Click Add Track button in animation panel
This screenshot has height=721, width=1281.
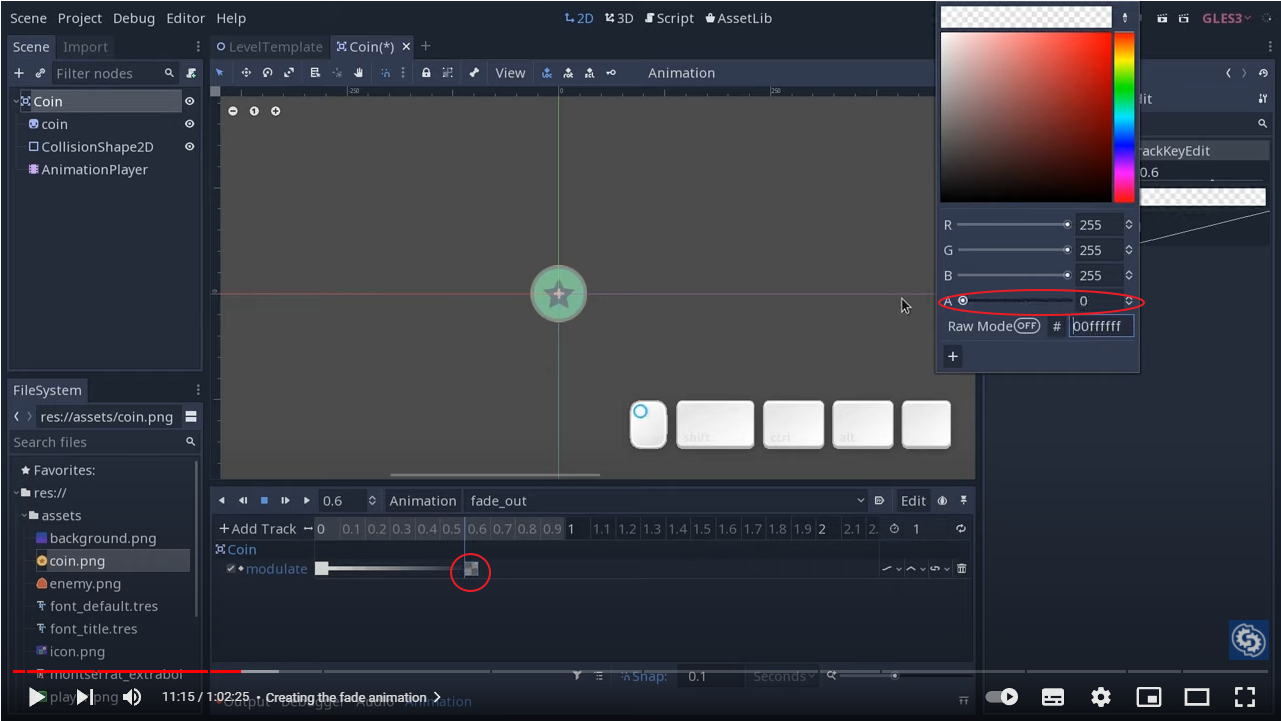(258, 529)
